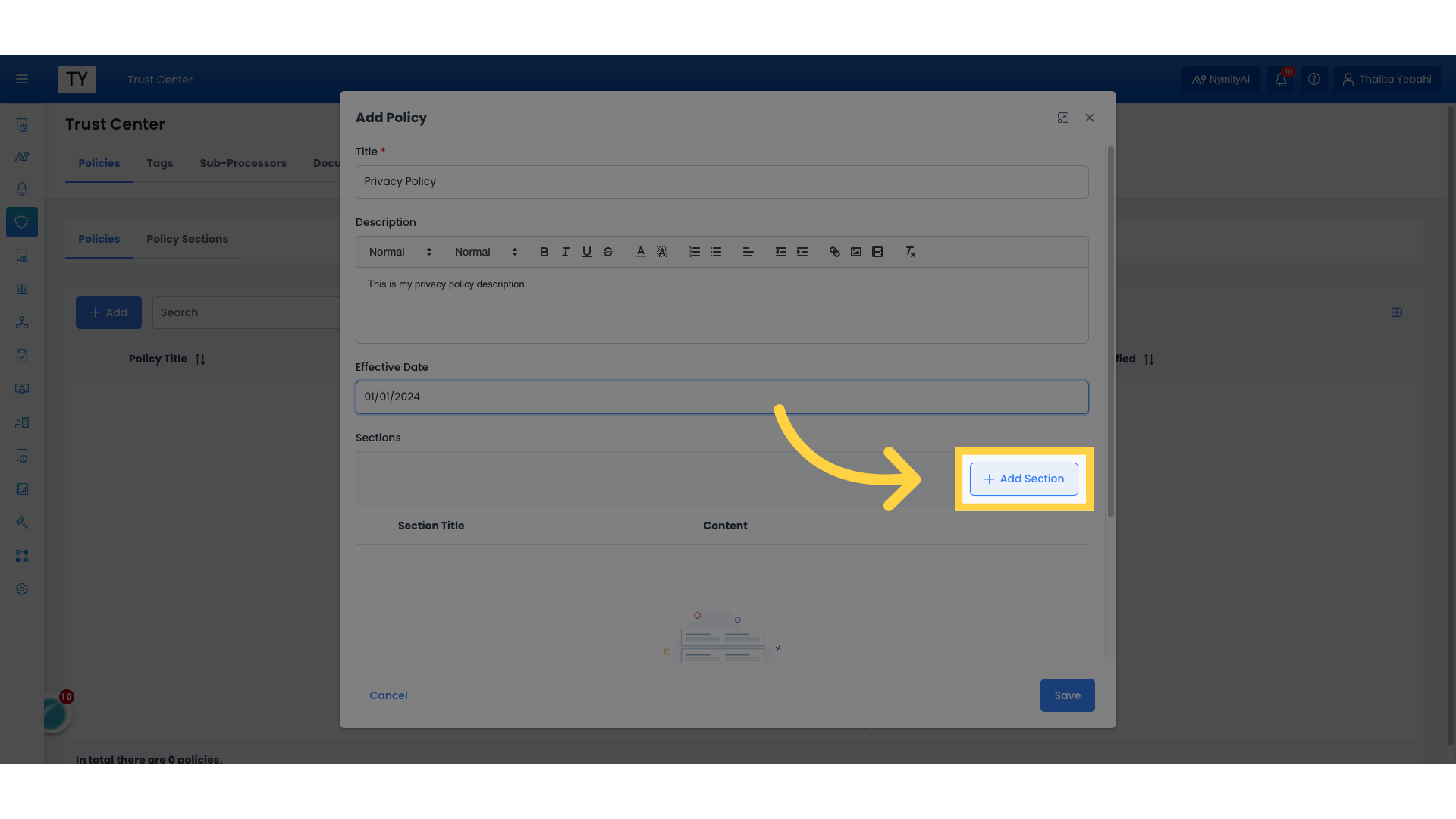This screenshot has width=1456, height=819.
Task: Open the sidebar bell alerts icon
Action: [22, 189]
